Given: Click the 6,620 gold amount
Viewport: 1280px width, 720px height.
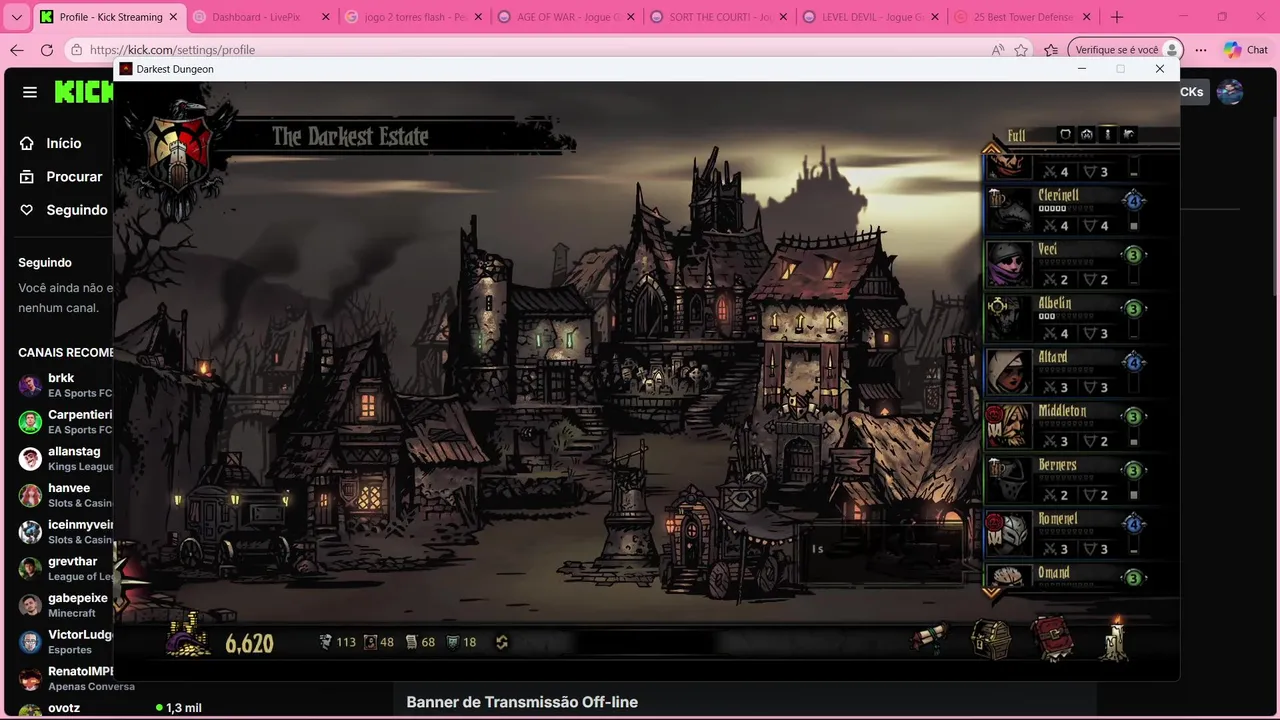Looking at the screenshot, I should 249,643.
